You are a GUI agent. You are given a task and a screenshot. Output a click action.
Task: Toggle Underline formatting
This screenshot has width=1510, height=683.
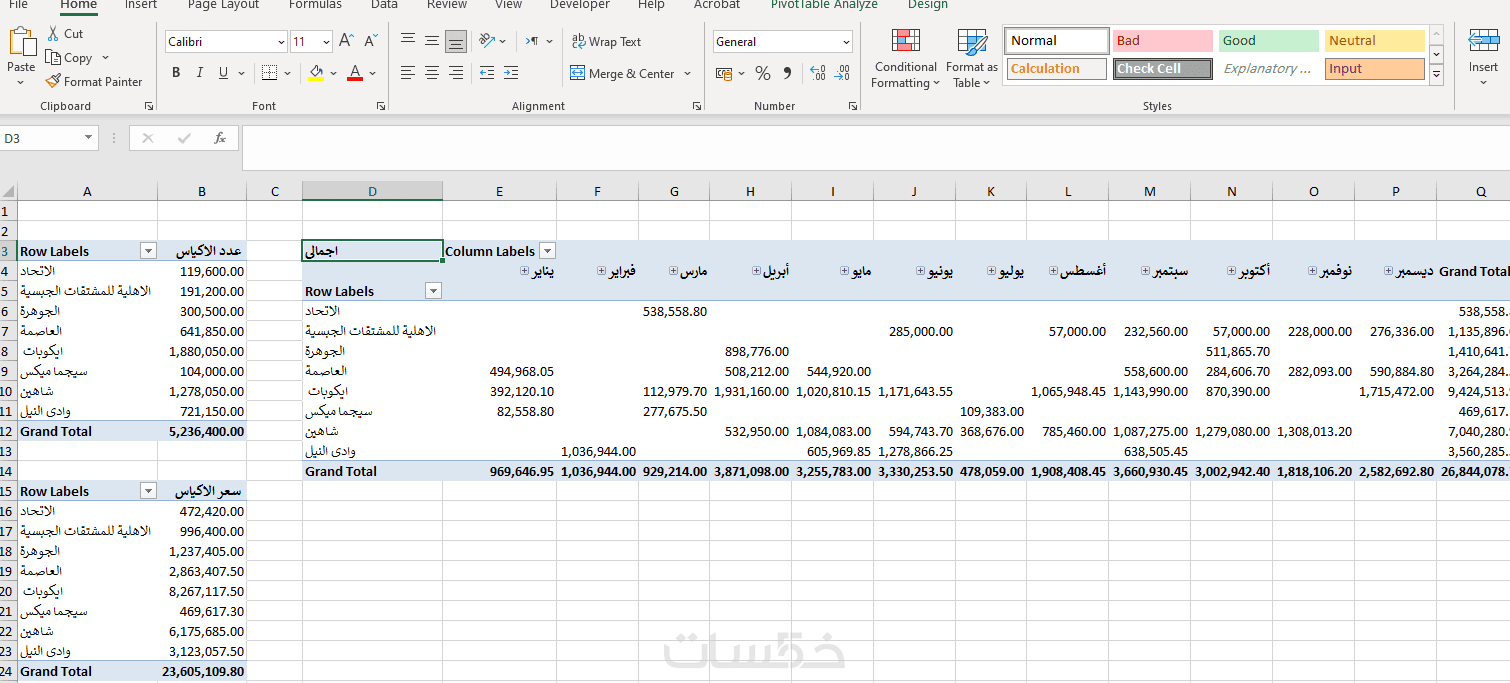tap(223, 73)
